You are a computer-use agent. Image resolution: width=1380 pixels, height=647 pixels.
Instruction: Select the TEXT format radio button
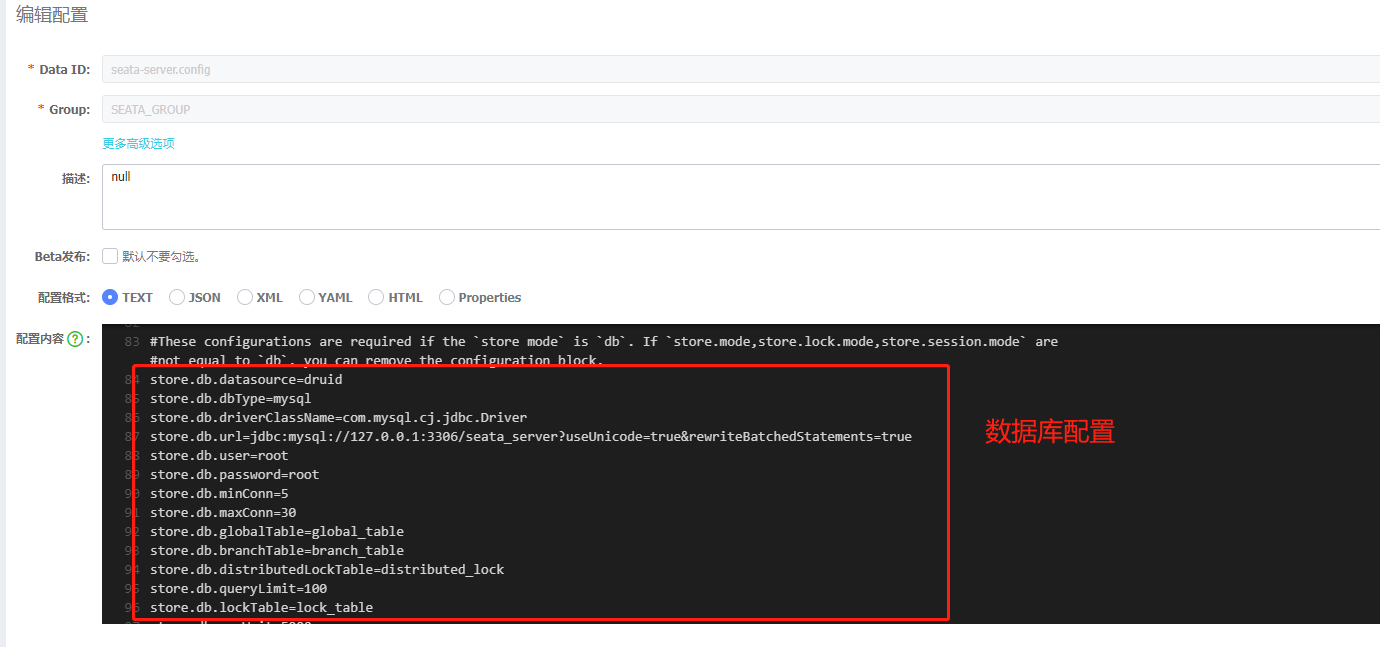click(x=110, y=297)
